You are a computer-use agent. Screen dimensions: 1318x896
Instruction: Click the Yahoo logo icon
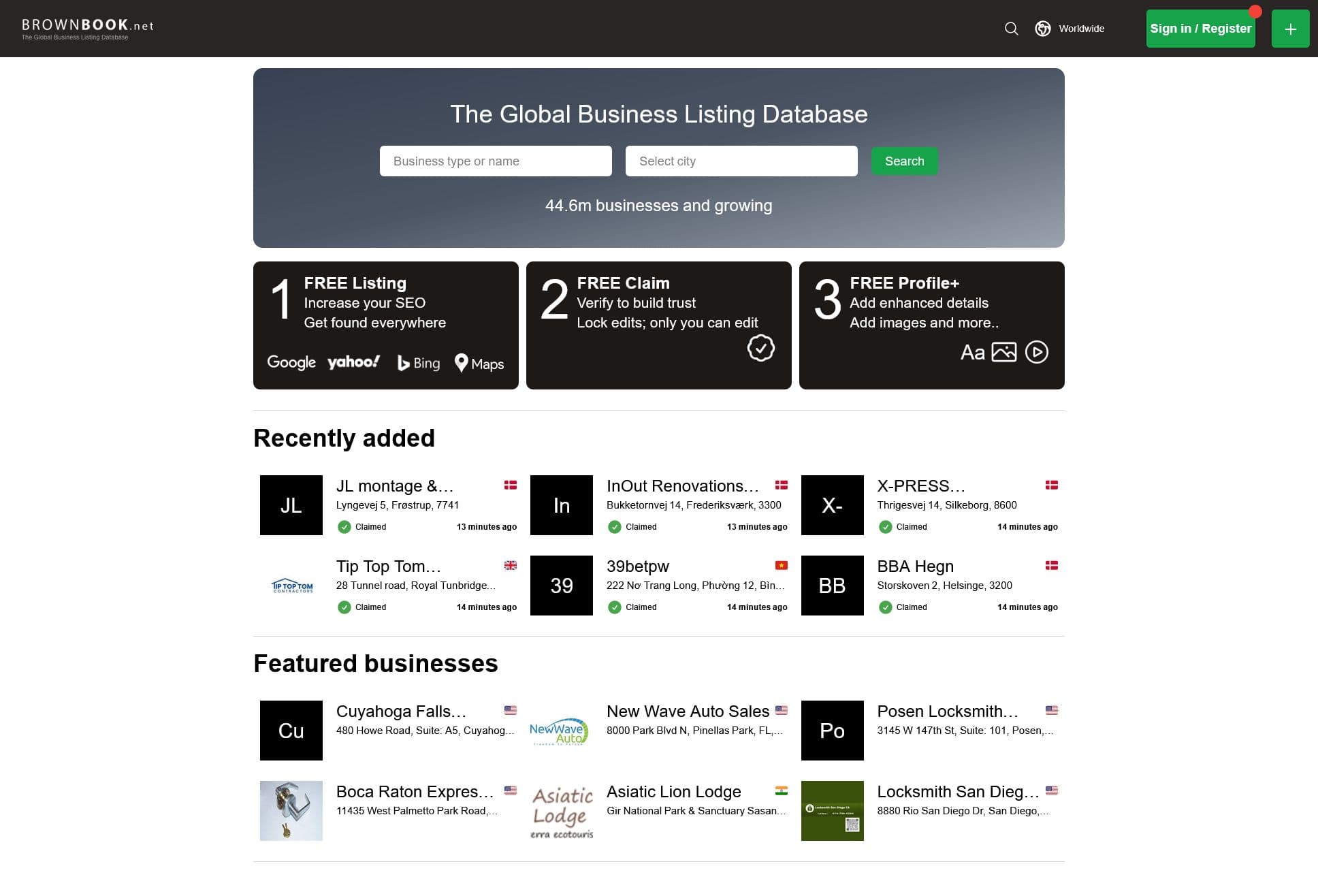coord(353,362)
